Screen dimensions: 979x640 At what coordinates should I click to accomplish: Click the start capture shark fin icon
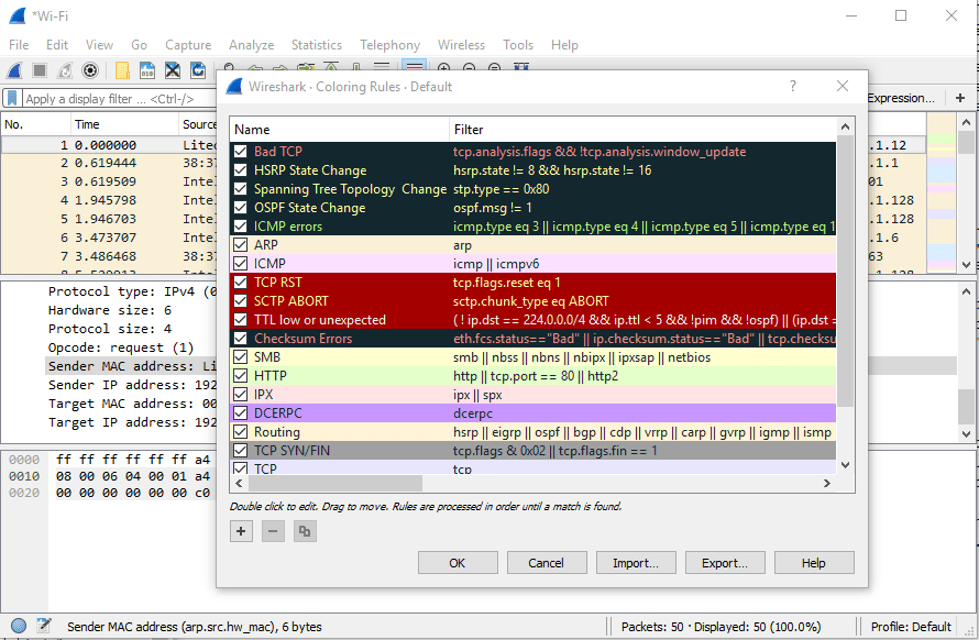(15, 70)
